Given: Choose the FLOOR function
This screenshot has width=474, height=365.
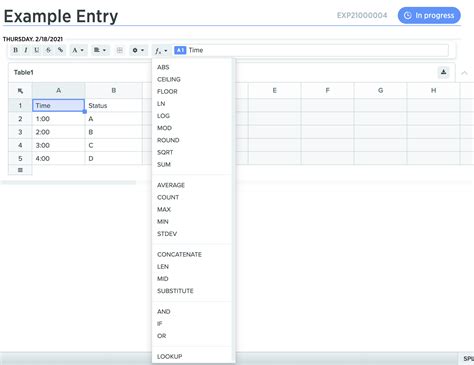Looking at the screenshot, I should (x=167, y=91).
